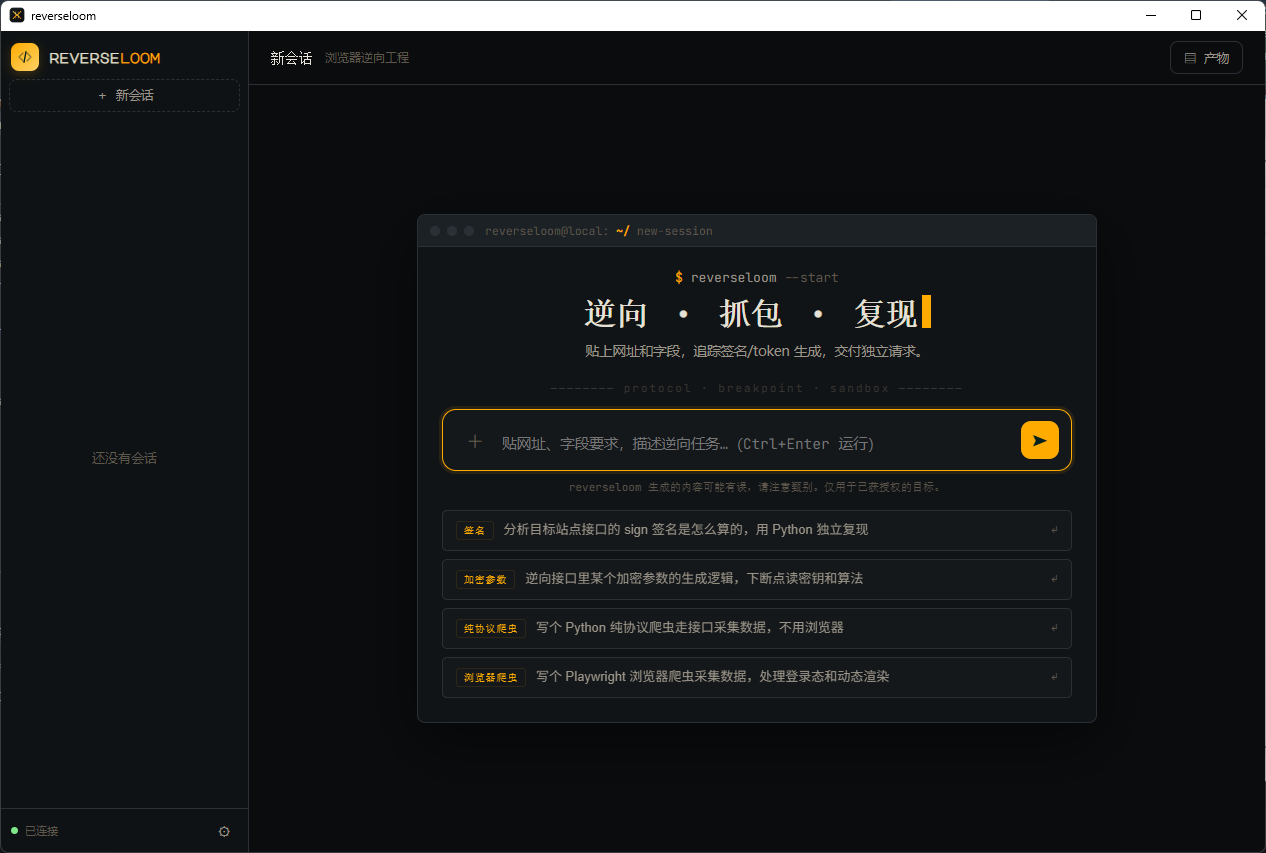Click the enter arrow icon on 浏览器爬虫 row
This screenshot has width=1266, height=853.
[x=1054, y=677]
